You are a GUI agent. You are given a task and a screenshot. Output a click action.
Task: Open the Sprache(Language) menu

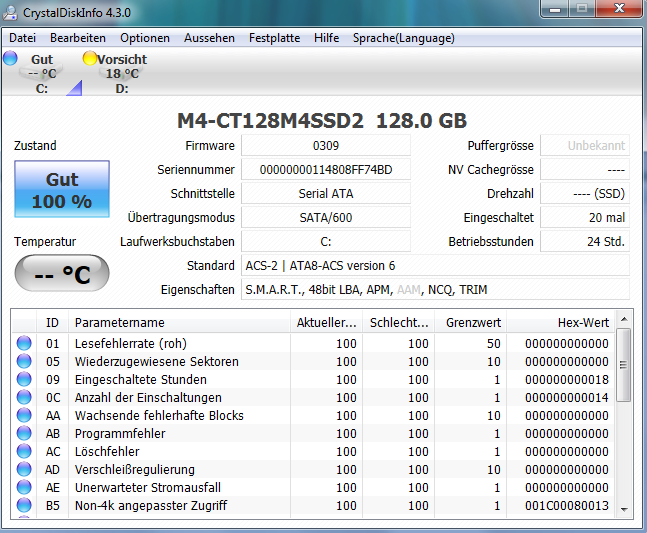pos(404,38)
